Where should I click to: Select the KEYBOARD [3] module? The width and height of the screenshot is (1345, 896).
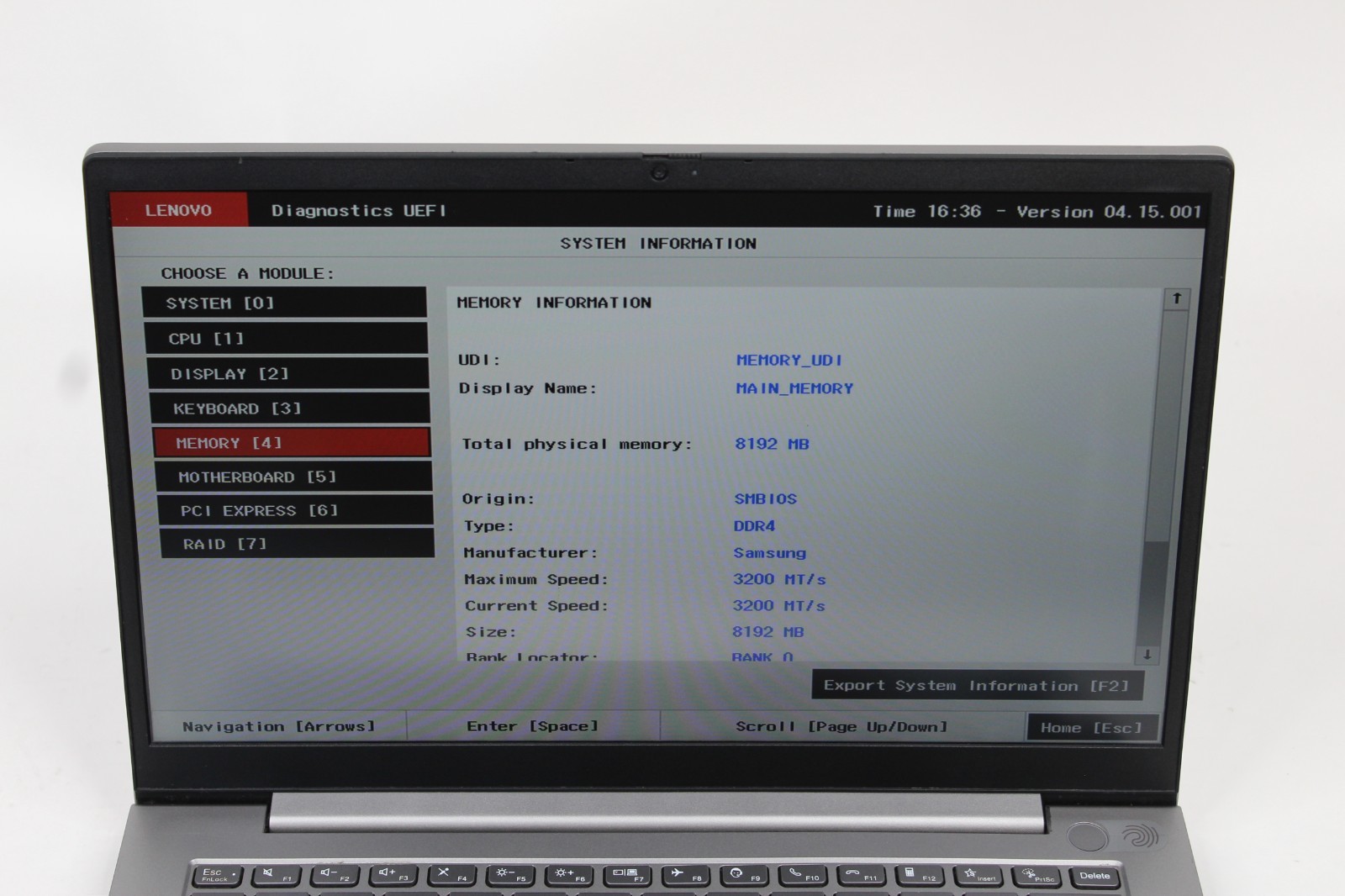290,408
